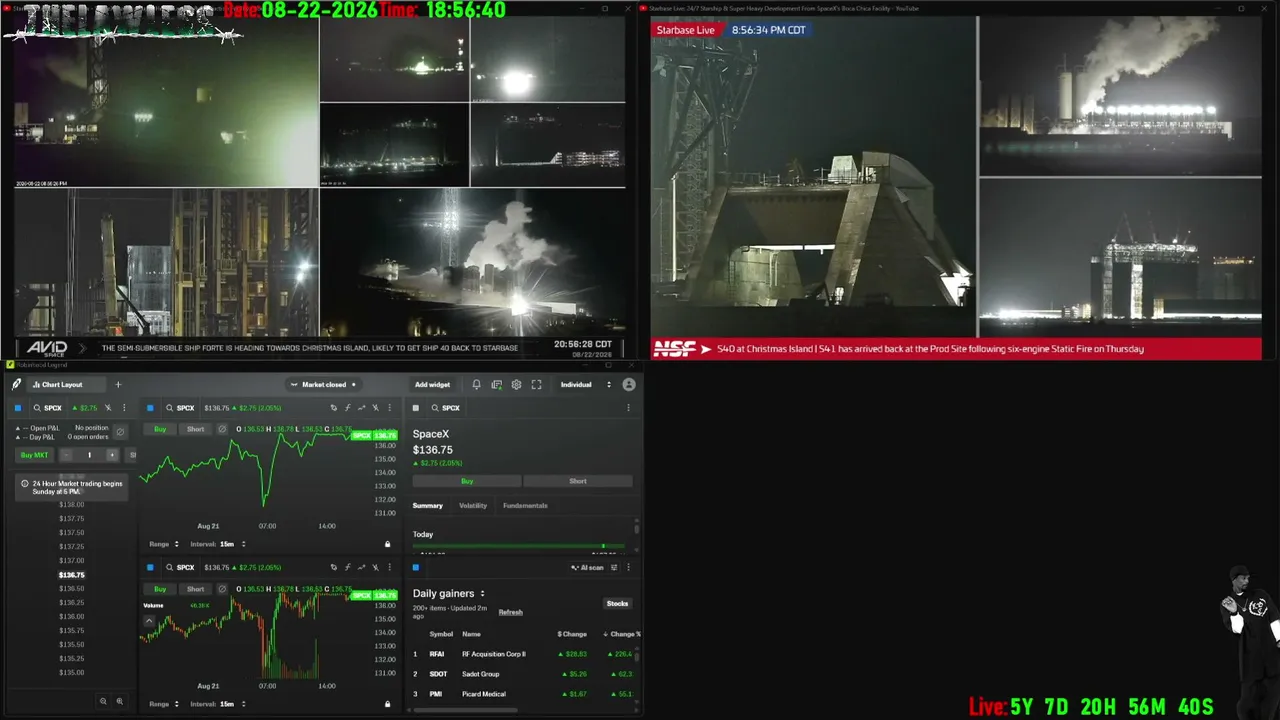This screenshot has width=1280, height=720.
Task: Zoom out the price ladder
Action: click(103, 701)
